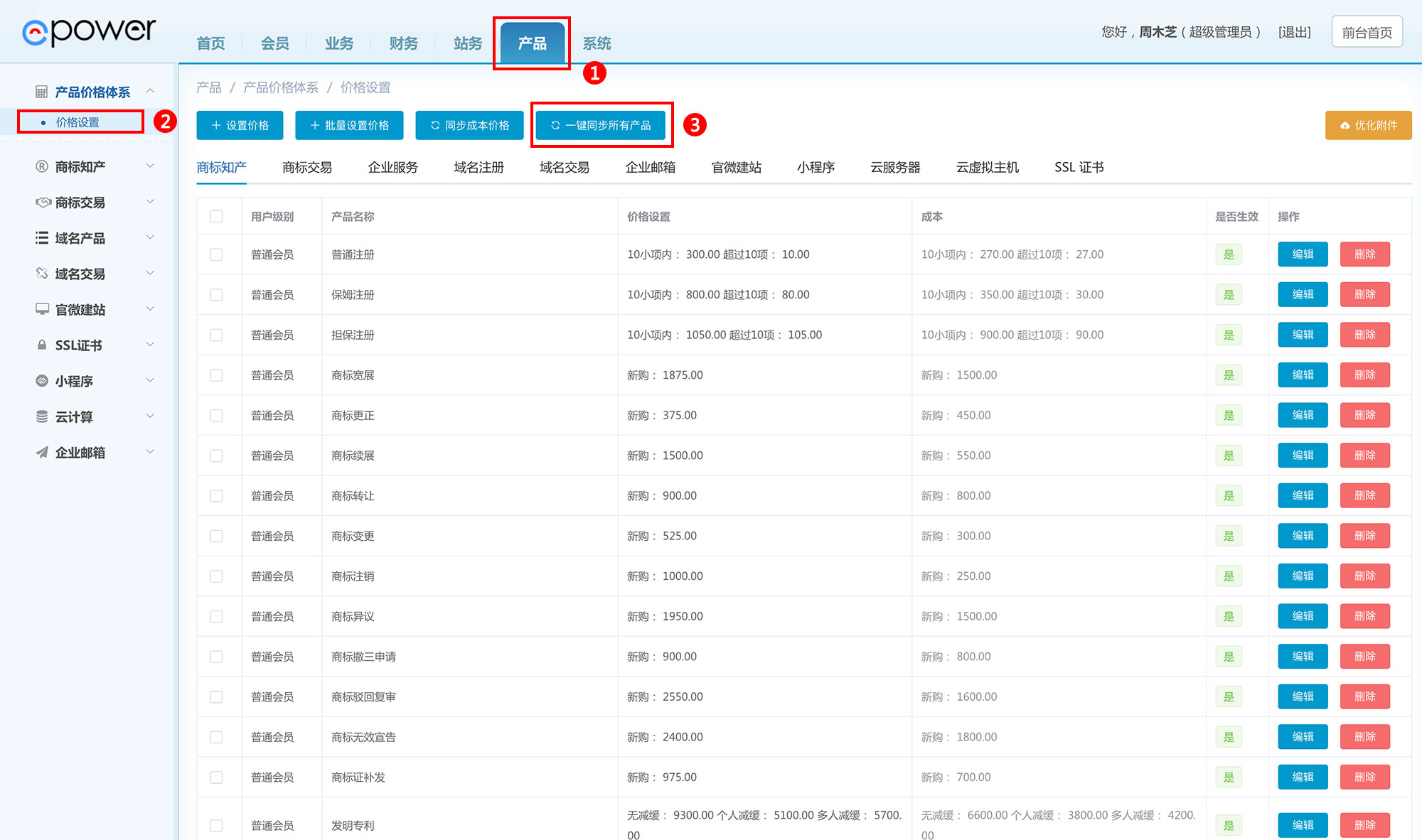Collapse the 产品价格体系 sidebar section
The width and height of the screenshot is (1422, 840).
pos(150,91)
